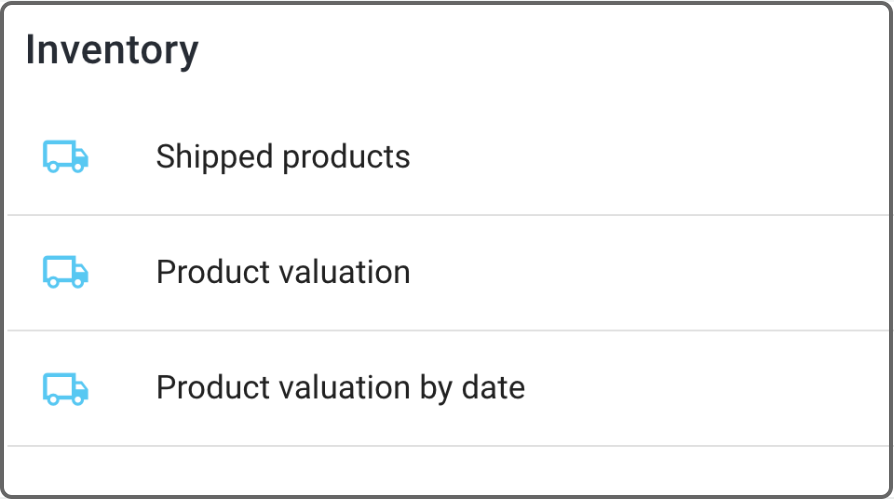Select the Shipped products menu entry
The image size is (894, 499).
283,157
